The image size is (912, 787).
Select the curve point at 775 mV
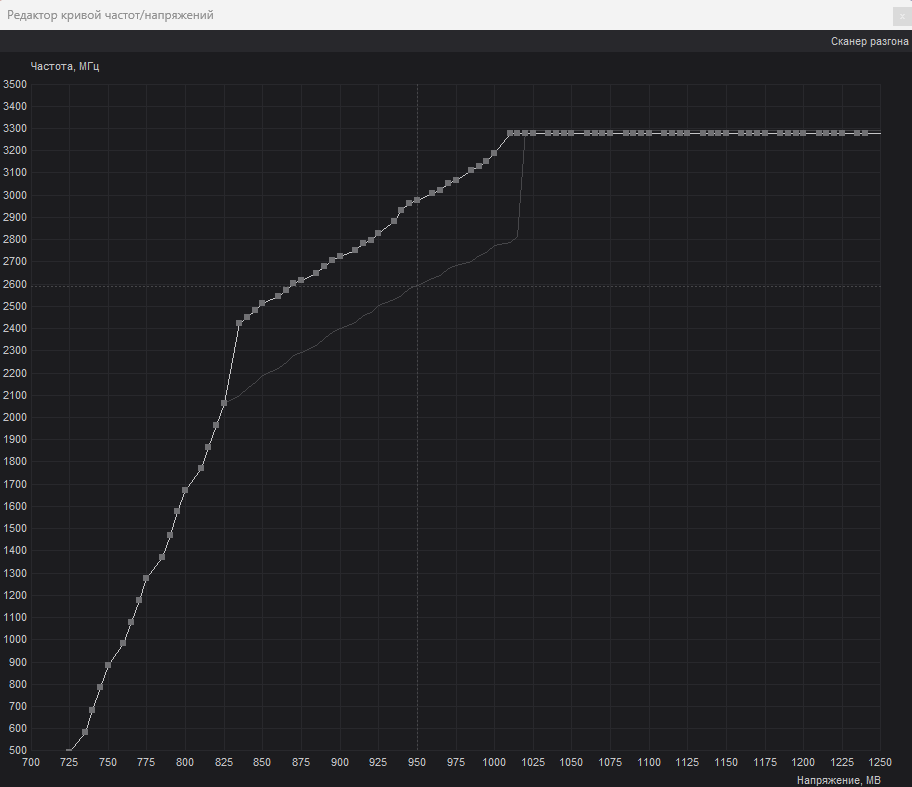click(146, 580)
